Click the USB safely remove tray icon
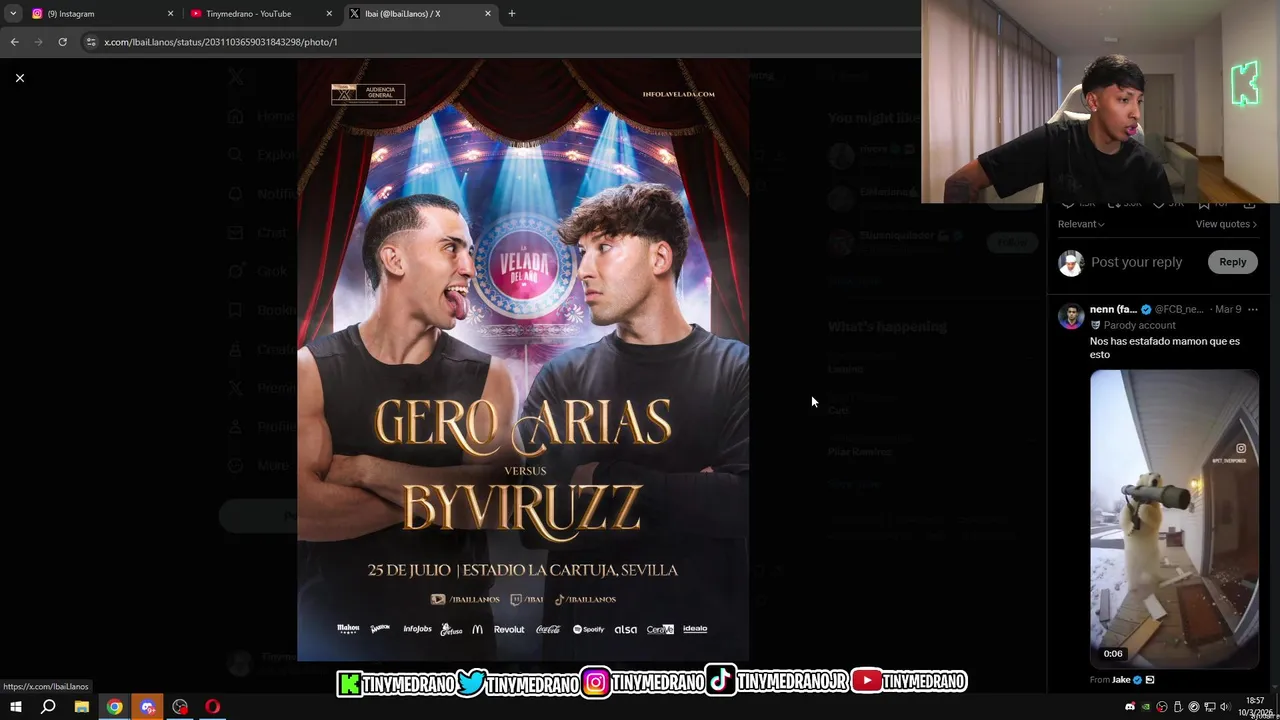Image resolution: width=1280 pixels, height=720 pixels. (x=1178, y=707)
